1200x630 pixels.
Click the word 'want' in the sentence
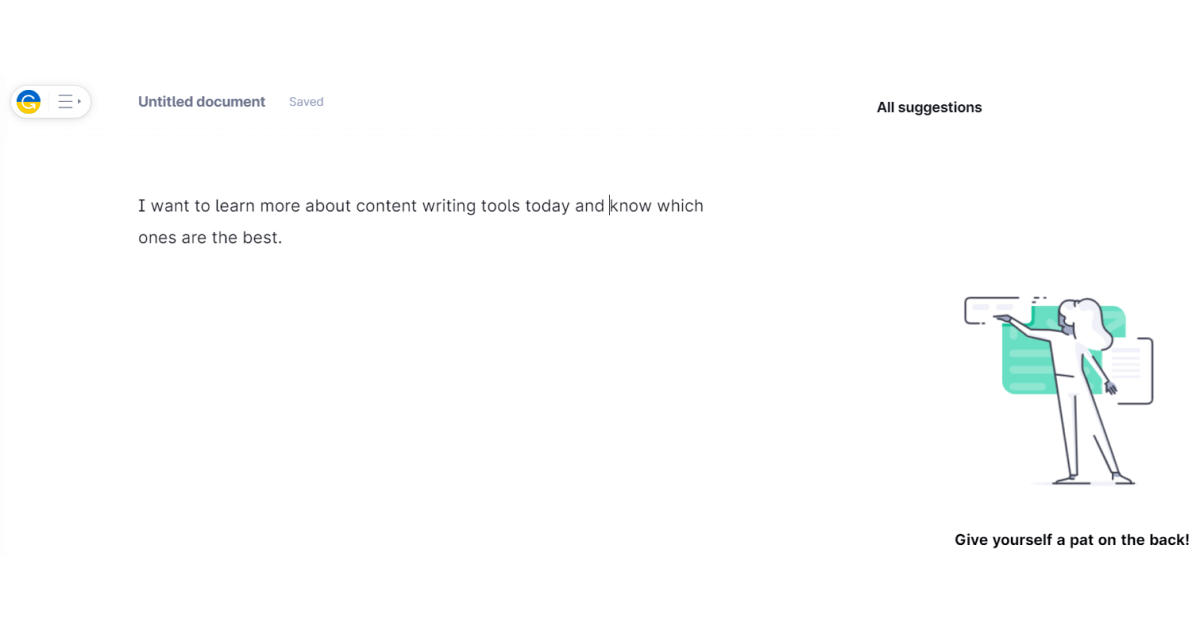pyautogui.click(x=170, y=206)
